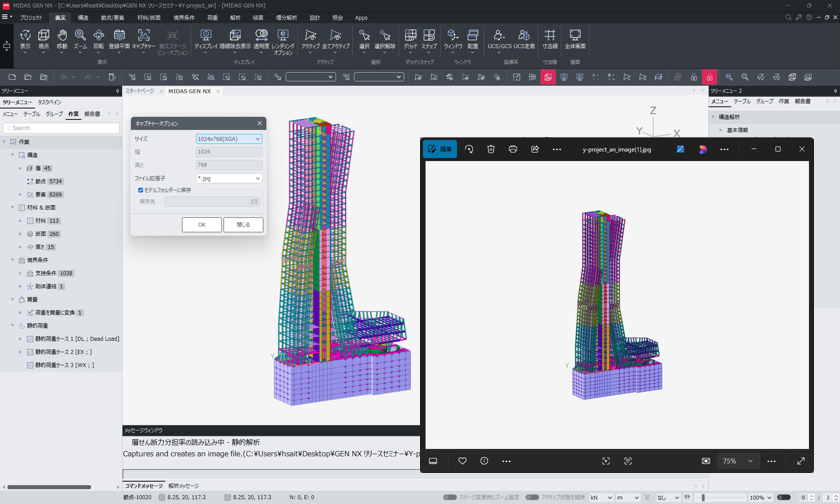The width and height of the screenshot is (840, 504).
Task: Toggle アクティブ状態を維持 switch
Action: [532, 497]
